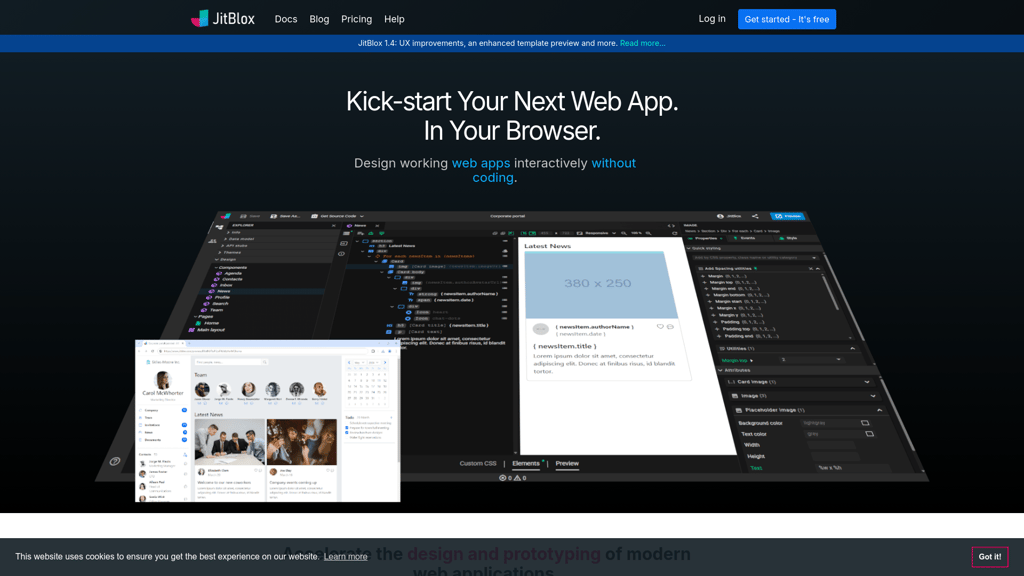This screenshot has height=576, width=1024.
Task: Click Get started - It's free button
Action: [x=786, y=19]
